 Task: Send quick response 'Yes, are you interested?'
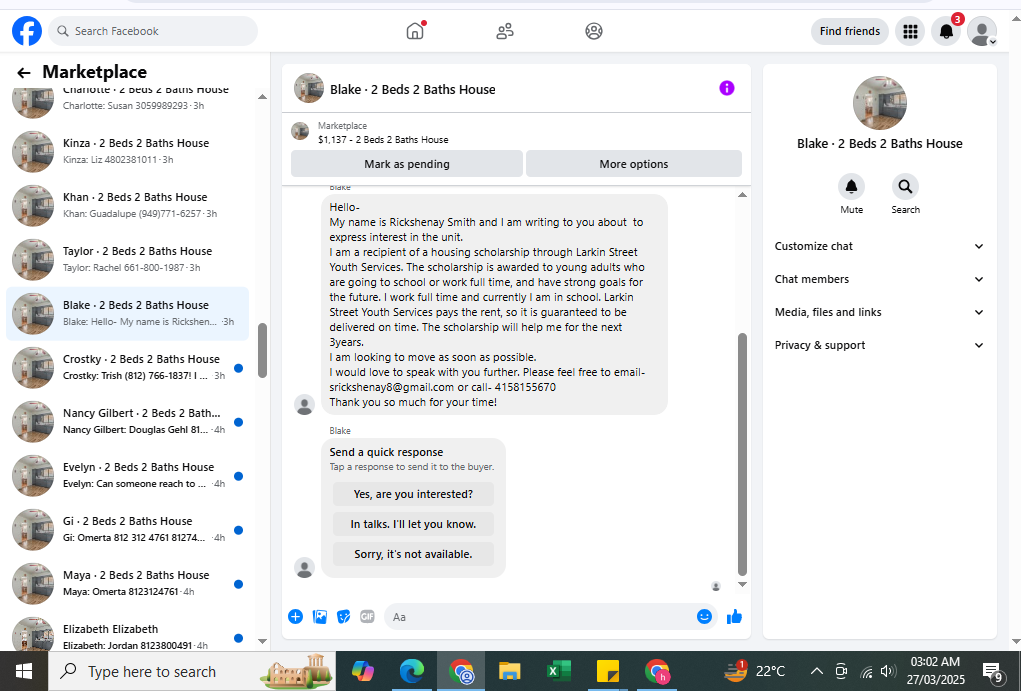413,494
